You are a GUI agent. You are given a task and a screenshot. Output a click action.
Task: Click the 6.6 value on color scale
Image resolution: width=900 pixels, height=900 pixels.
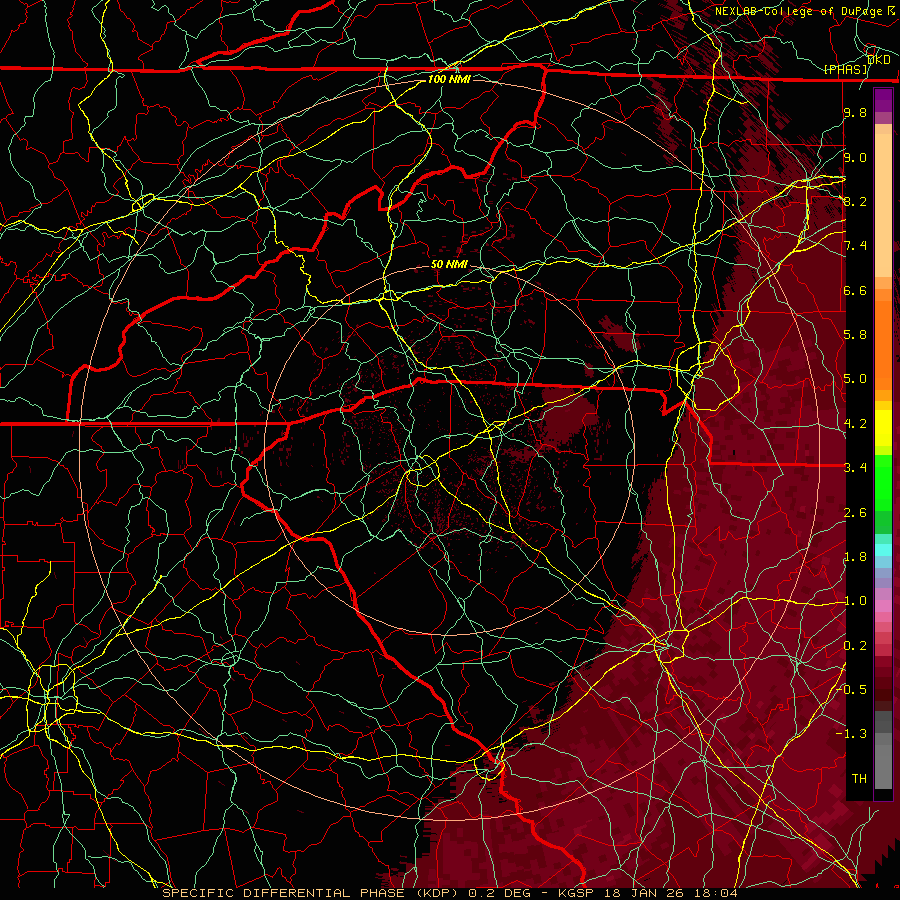(855, 290)
